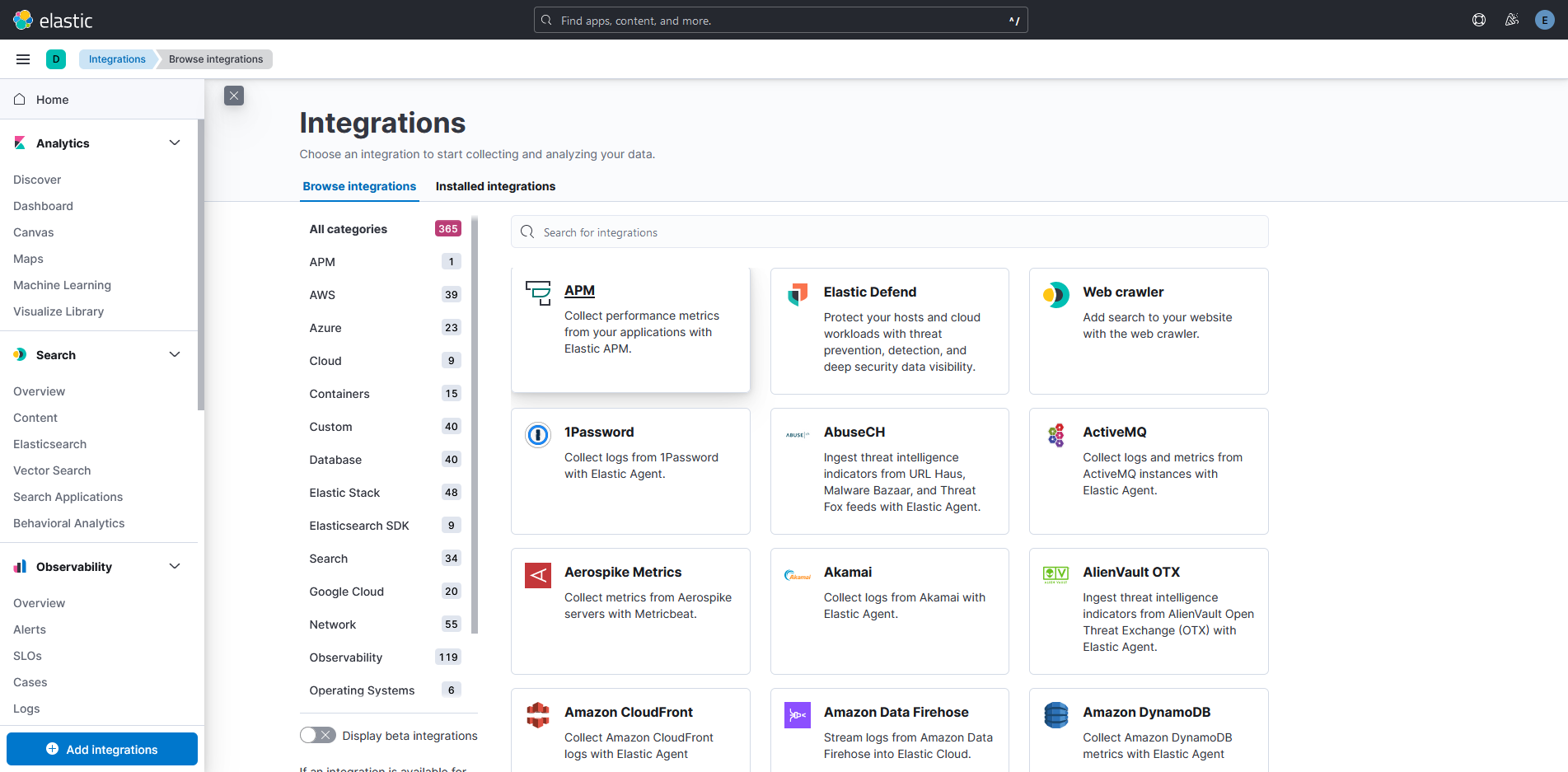Click the Elastic logo in header
This screenshot has width=1568, height=772.
click(53, 20)
